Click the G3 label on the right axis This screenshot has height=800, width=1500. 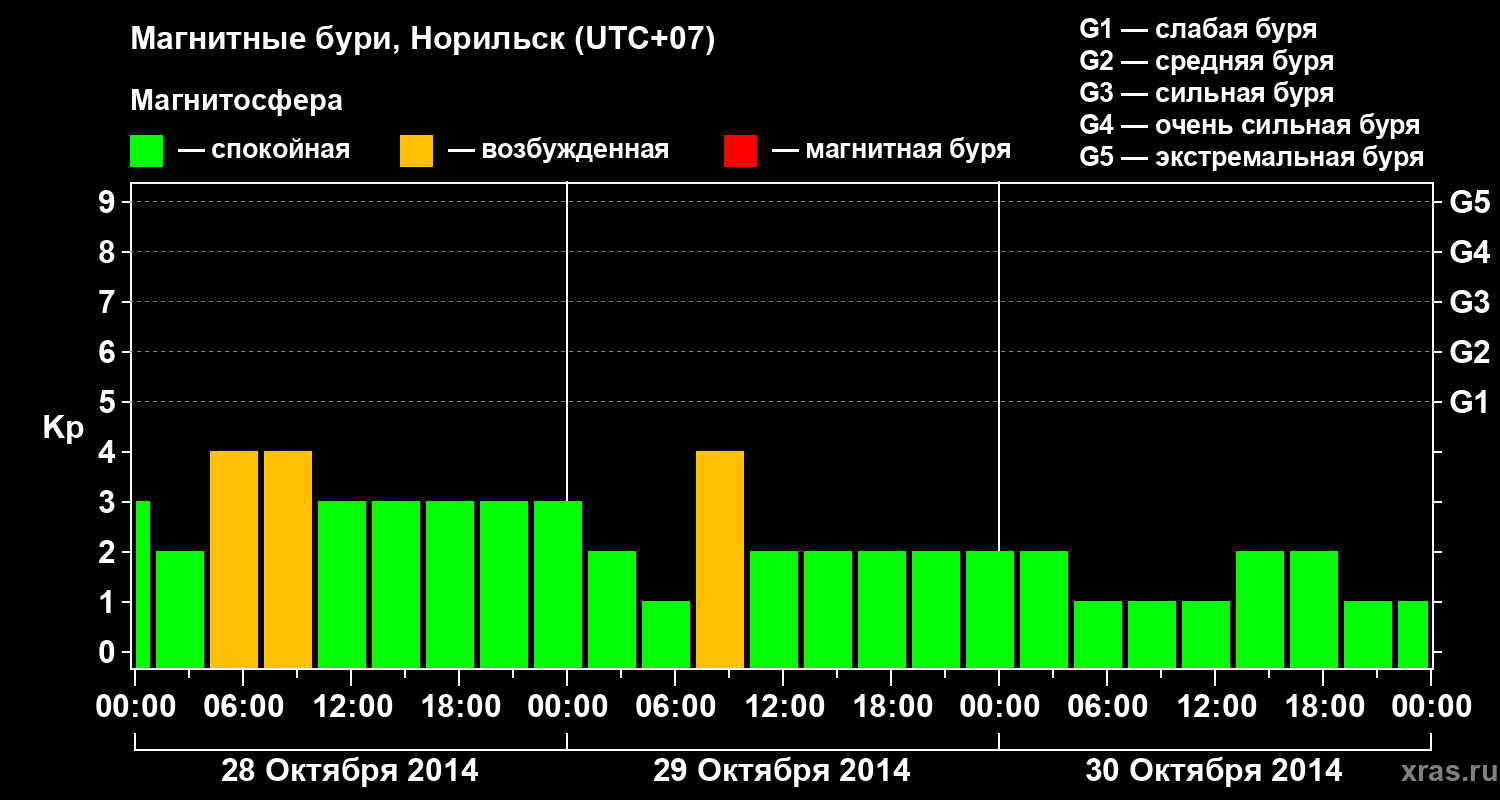[1469, 302]
